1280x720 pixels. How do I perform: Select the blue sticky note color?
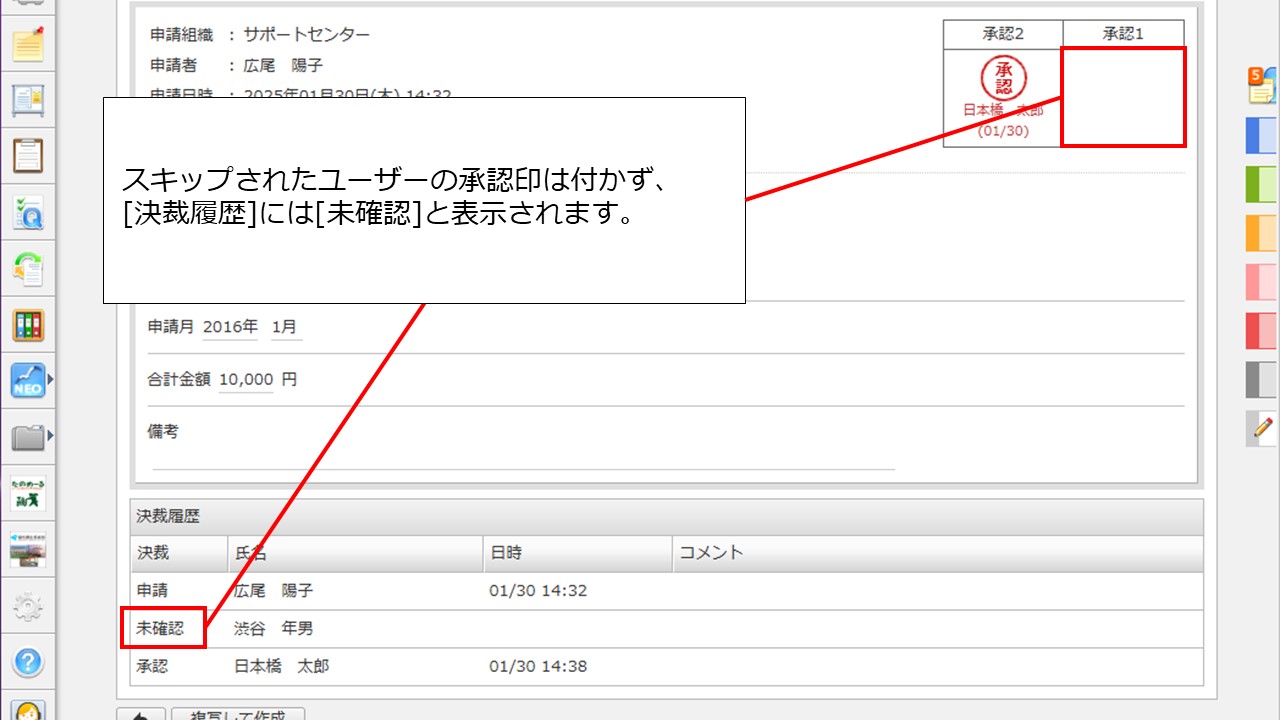point(1262,136)
